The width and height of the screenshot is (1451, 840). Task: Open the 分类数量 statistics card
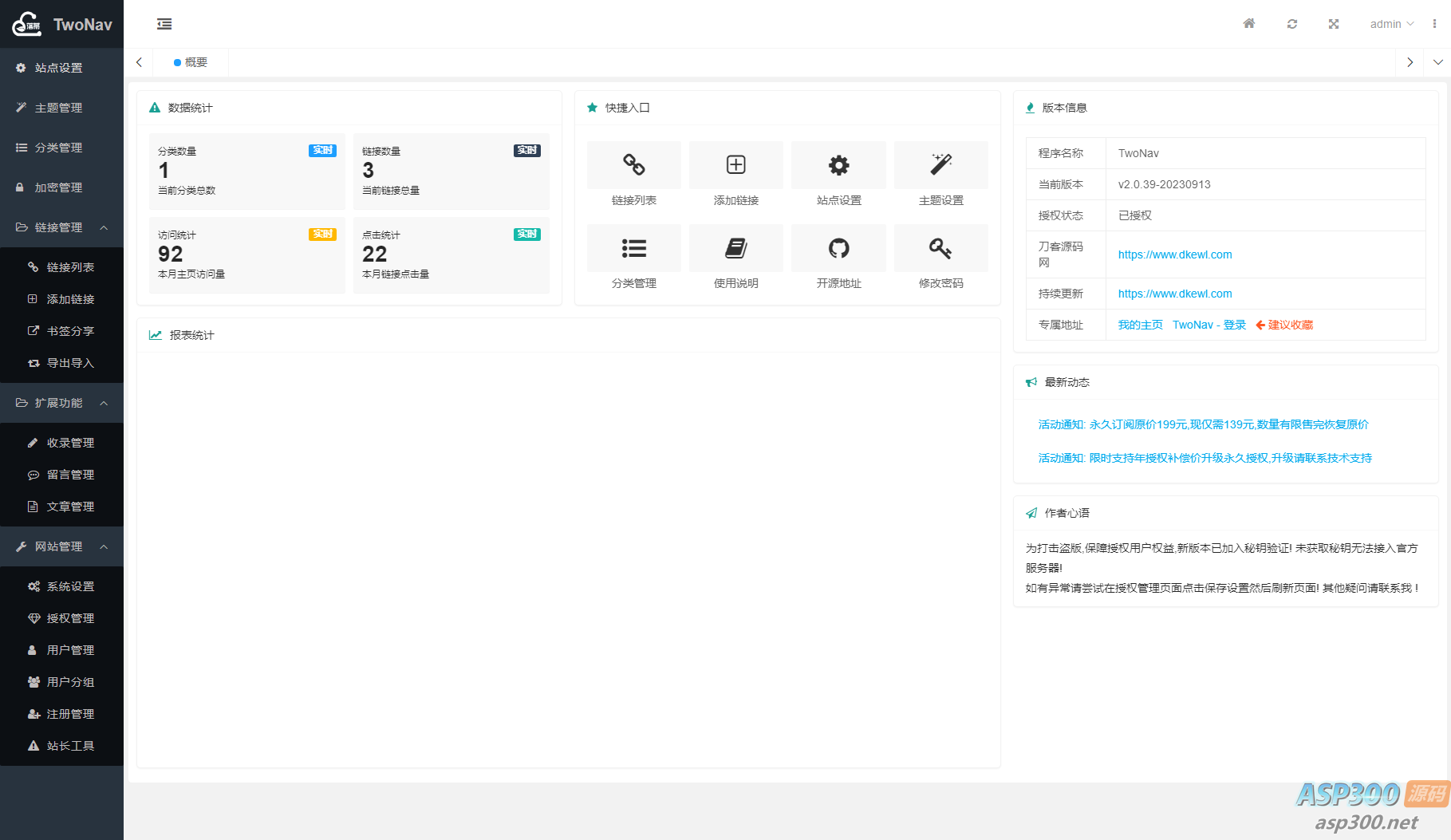[247, 172]
